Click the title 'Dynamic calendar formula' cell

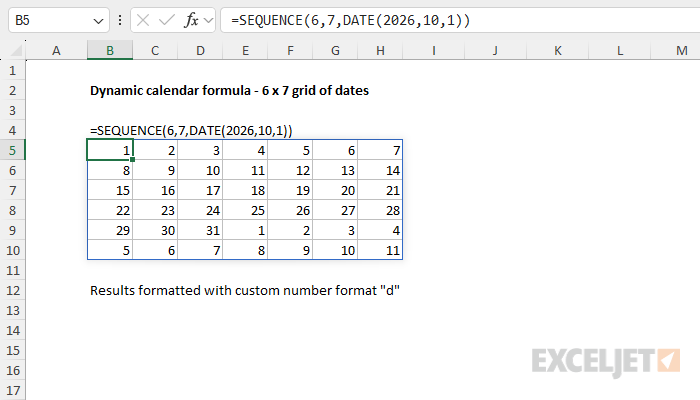[229, 91]
